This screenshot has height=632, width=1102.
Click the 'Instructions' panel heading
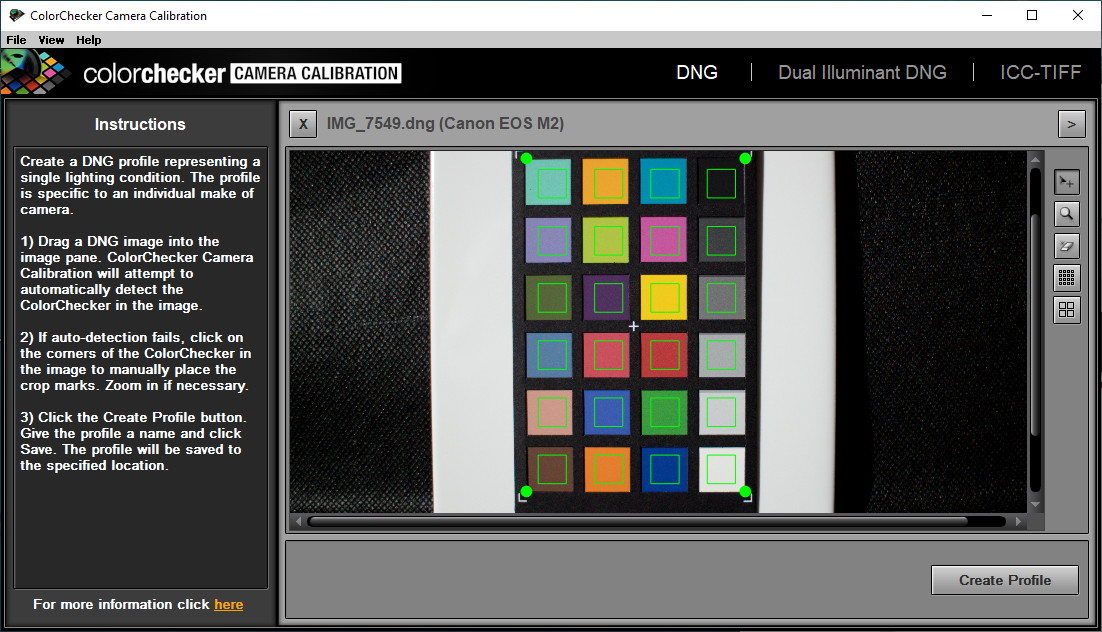140,124
